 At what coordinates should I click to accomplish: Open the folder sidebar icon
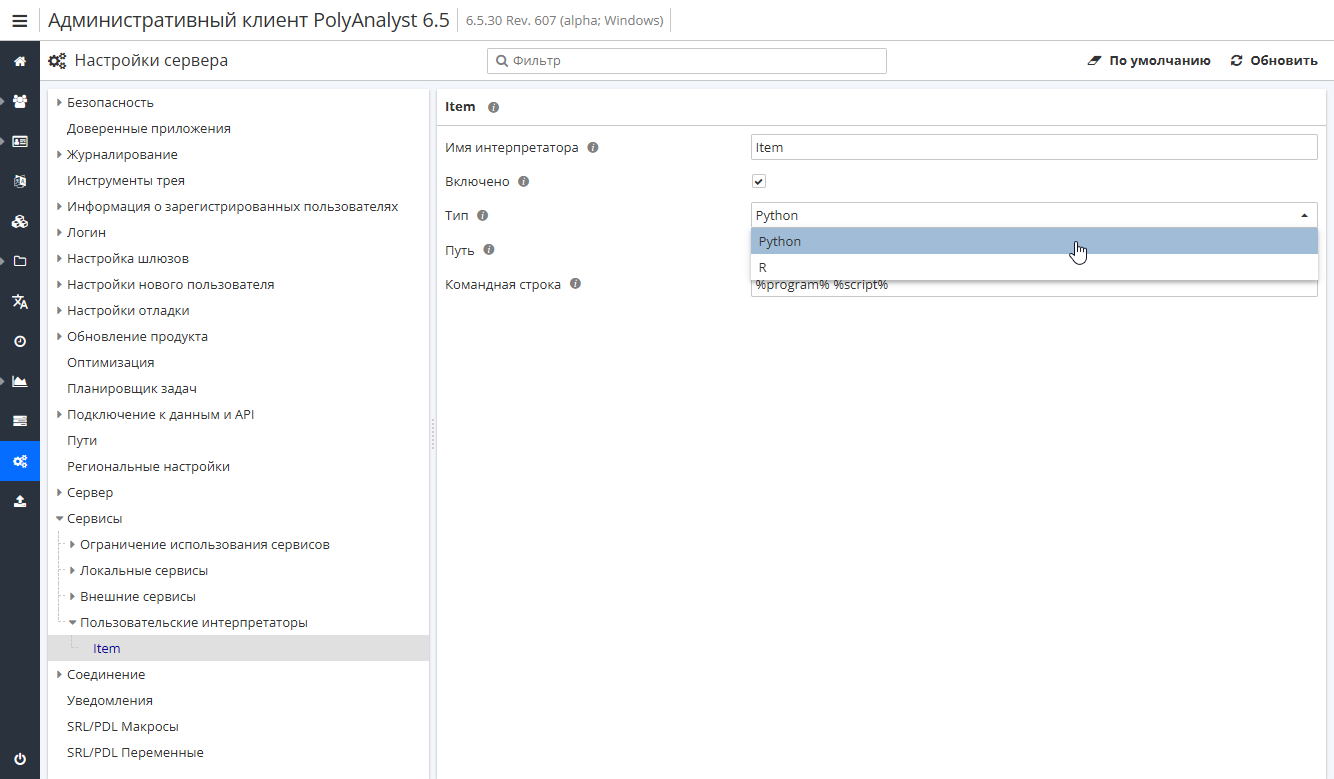[20, 261]
